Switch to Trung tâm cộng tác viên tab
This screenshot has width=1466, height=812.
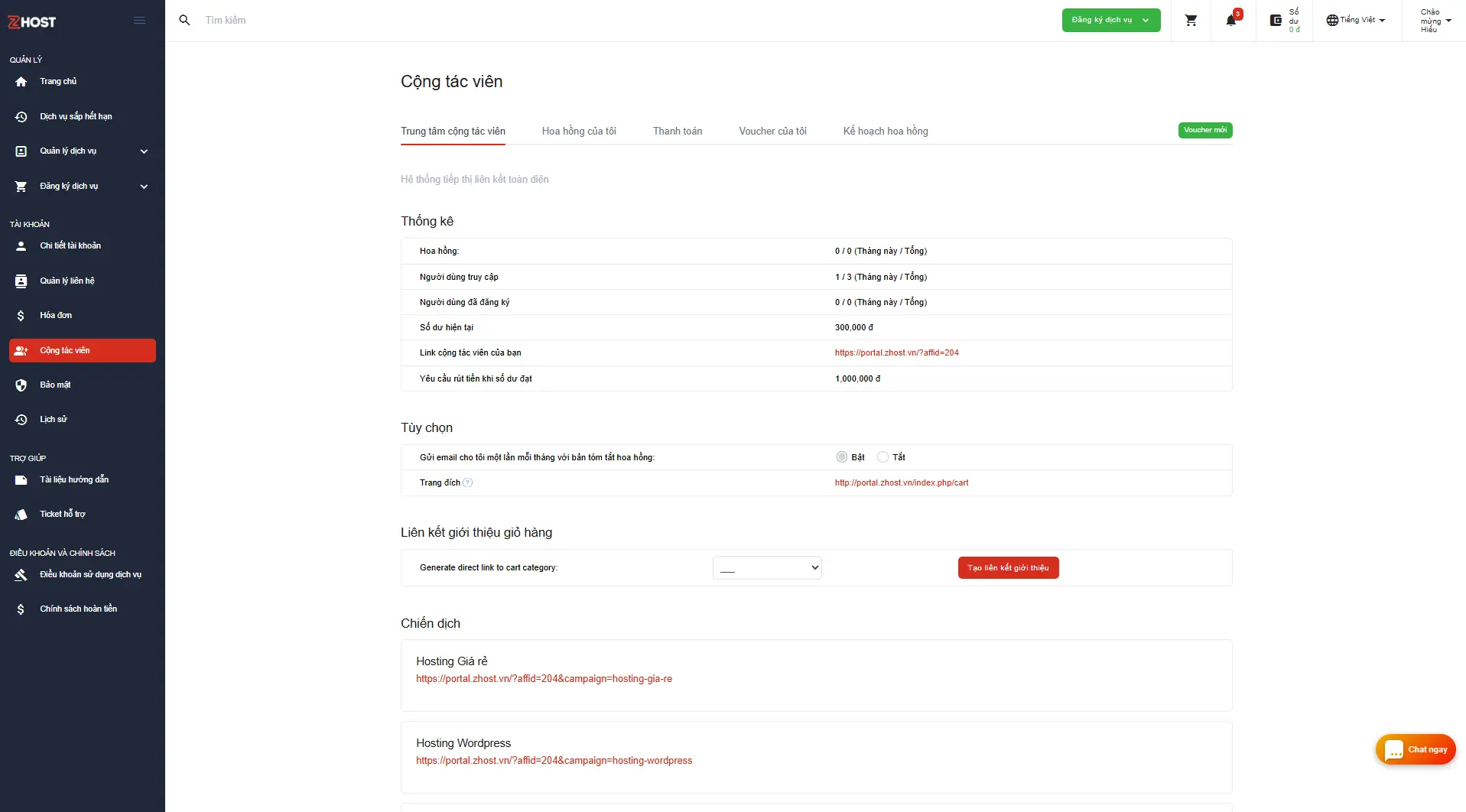pos(453,132)
